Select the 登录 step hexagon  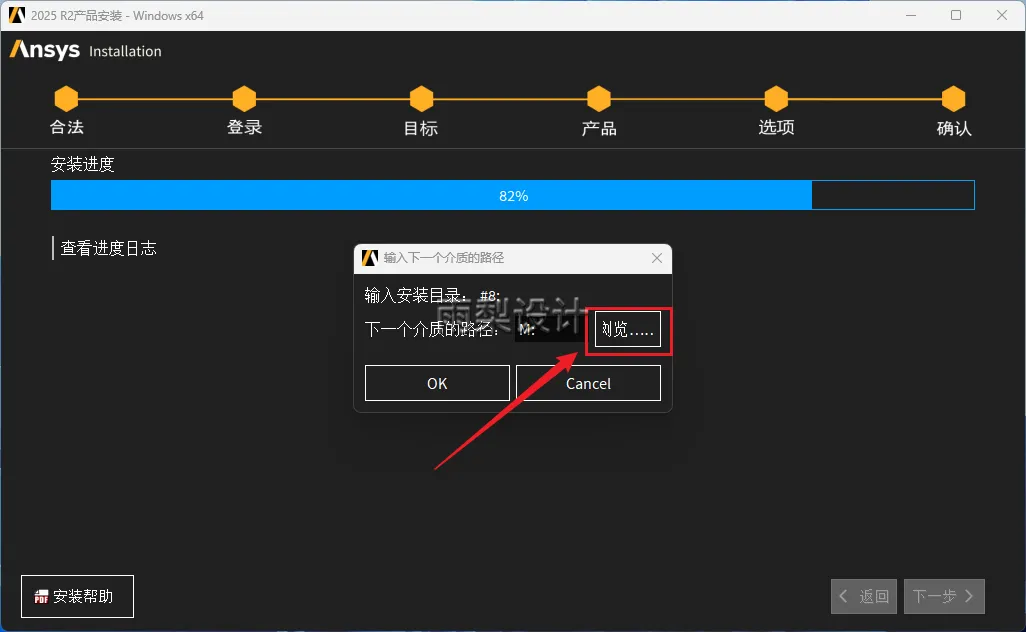pyautogui.click(x=244, y=99)
